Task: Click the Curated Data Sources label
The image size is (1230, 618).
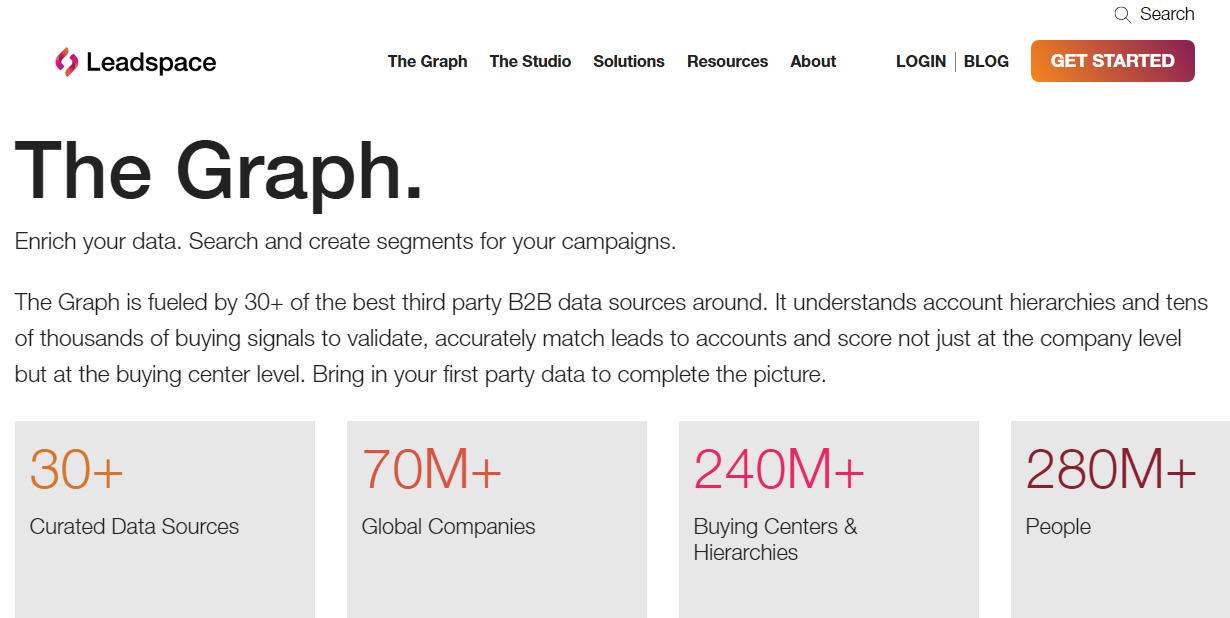Action: point(135,526)
